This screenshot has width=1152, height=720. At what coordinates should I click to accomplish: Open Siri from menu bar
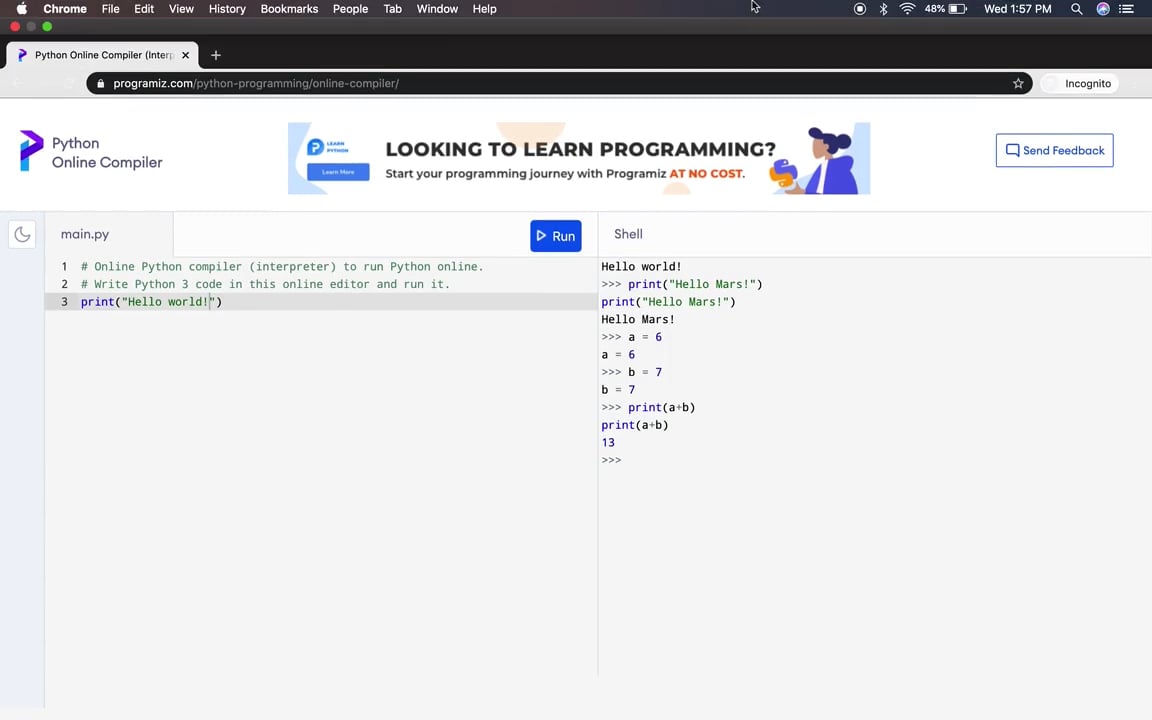click(1103, 9)
